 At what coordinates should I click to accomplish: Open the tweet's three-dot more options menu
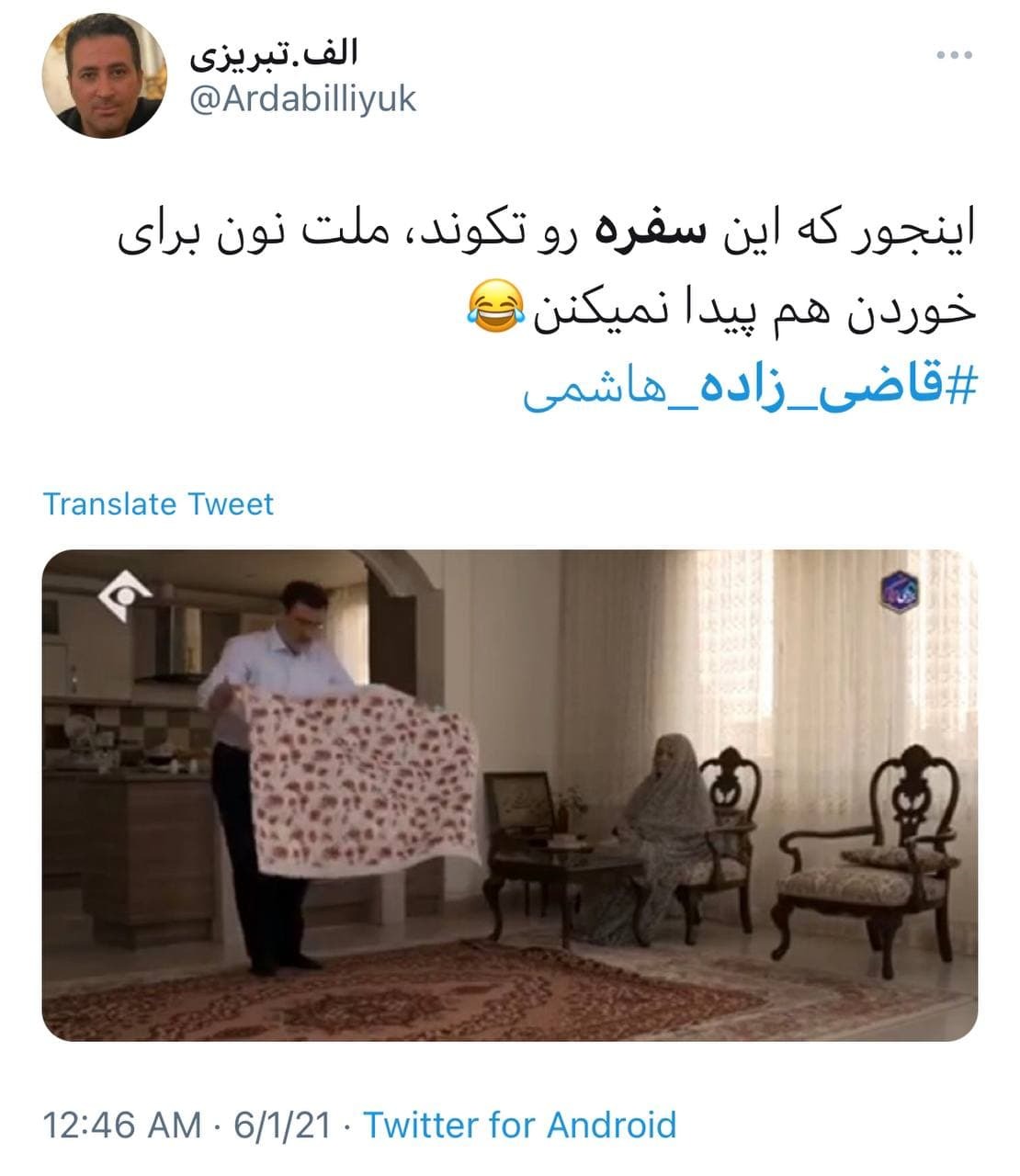click(x=953, y=56)
